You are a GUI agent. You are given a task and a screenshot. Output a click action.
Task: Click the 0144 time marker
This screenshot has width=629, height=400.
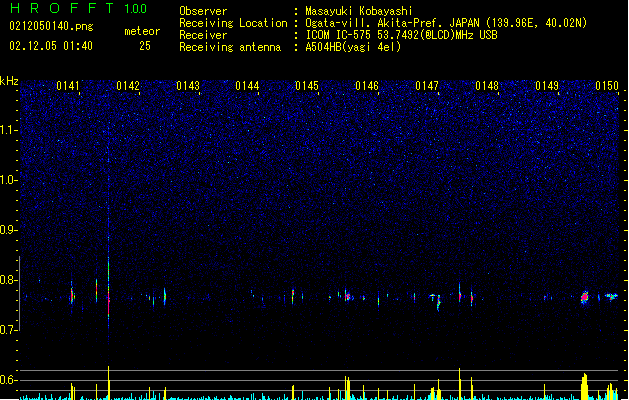pos(247,86)
